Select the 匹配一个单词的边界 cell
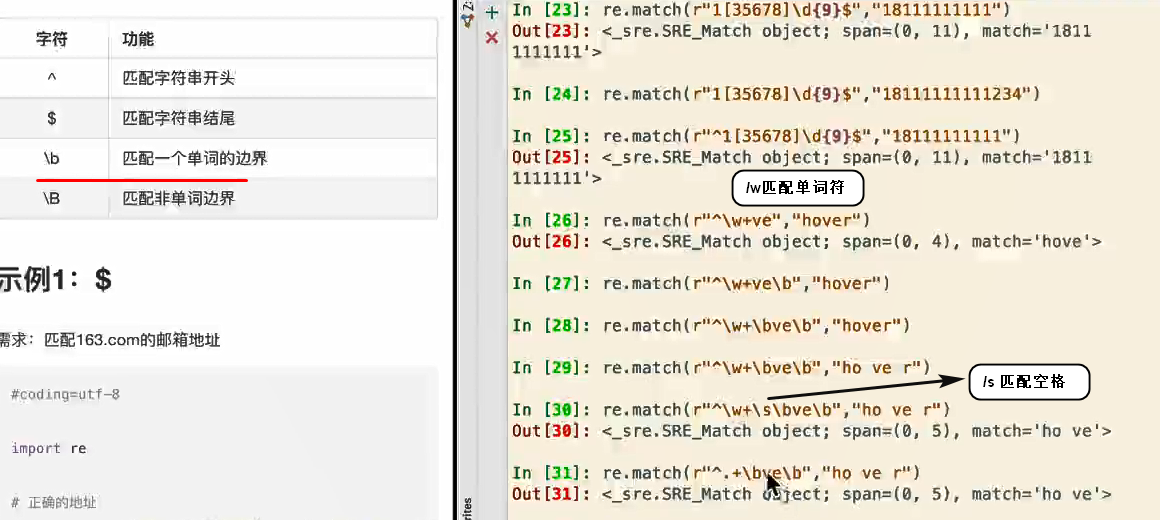The height and width of the screenshot is (520, 1160). pyautogui.click(x=195, y=158)
